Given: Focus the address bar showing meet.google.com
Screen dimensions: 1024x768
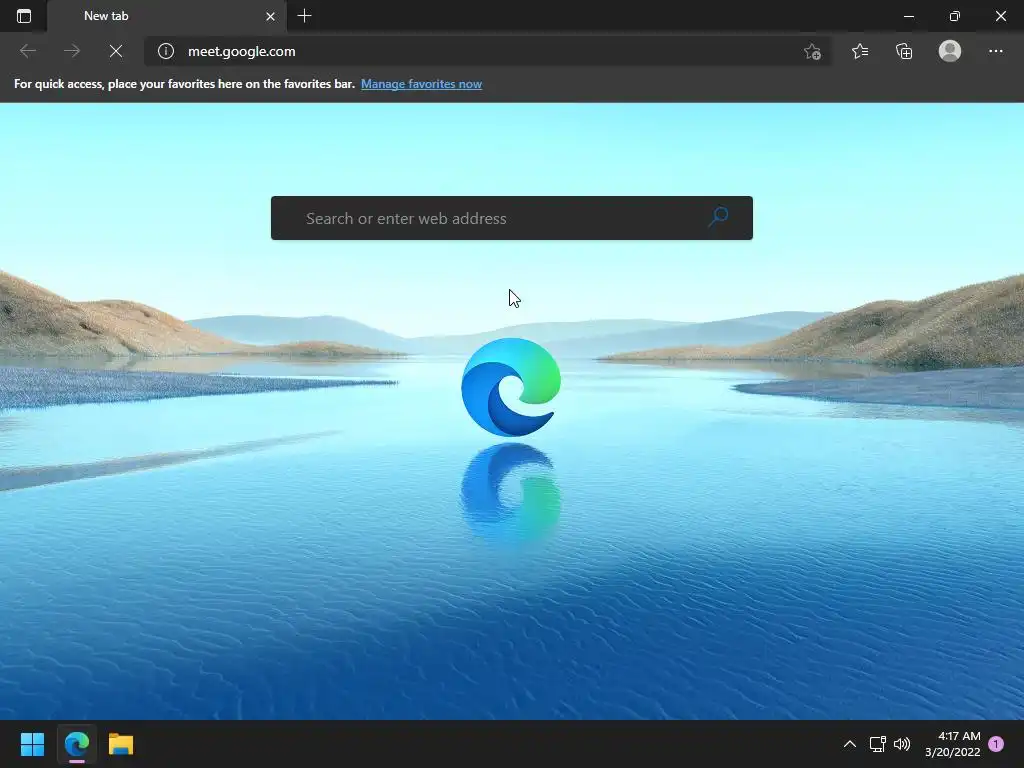Looking at the screenshot, I should pos(487,51).
